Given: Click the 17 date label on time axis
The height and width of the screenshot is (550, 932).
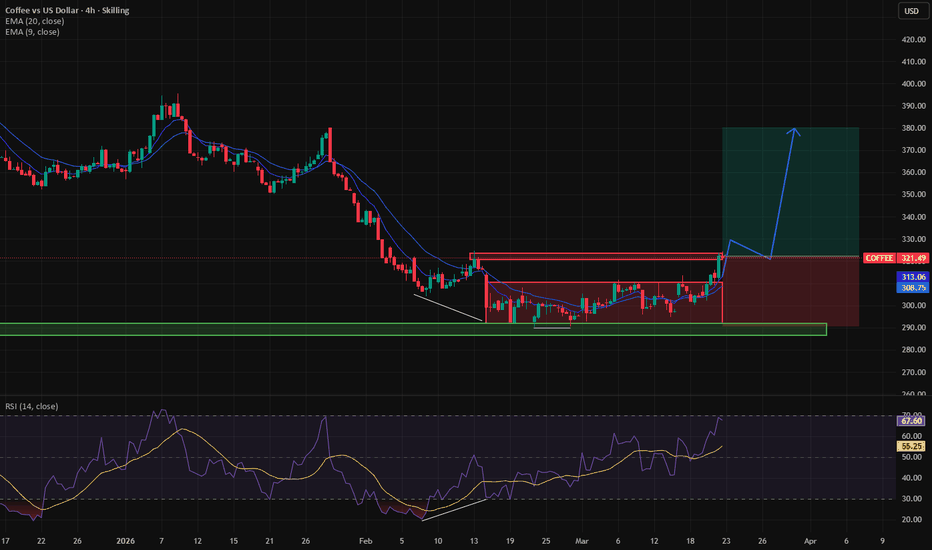Looking at the screenshot, I should coord(5,541).
